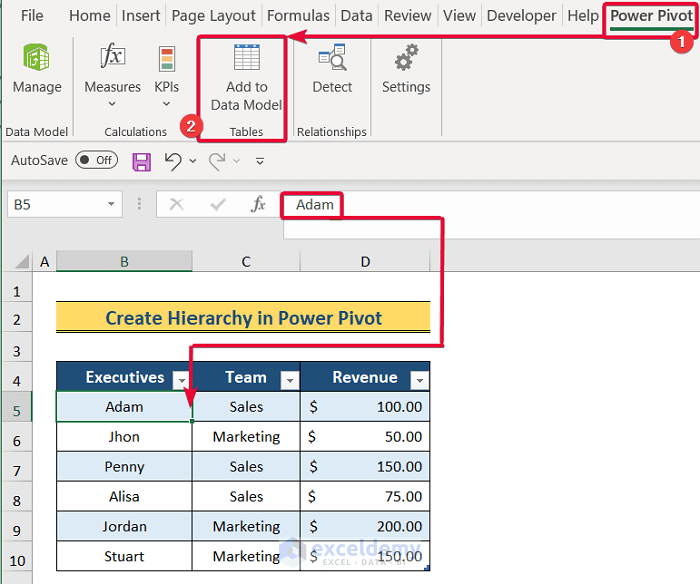Select cell containing Penny

tap(124, 467)
